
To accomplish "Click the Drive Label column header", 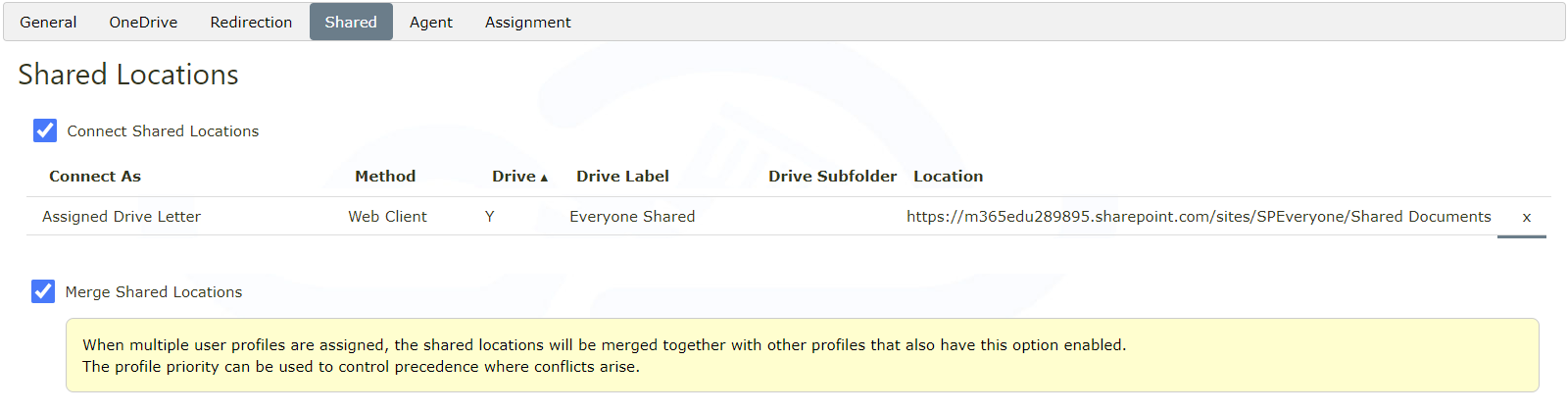I will (622, 177).
